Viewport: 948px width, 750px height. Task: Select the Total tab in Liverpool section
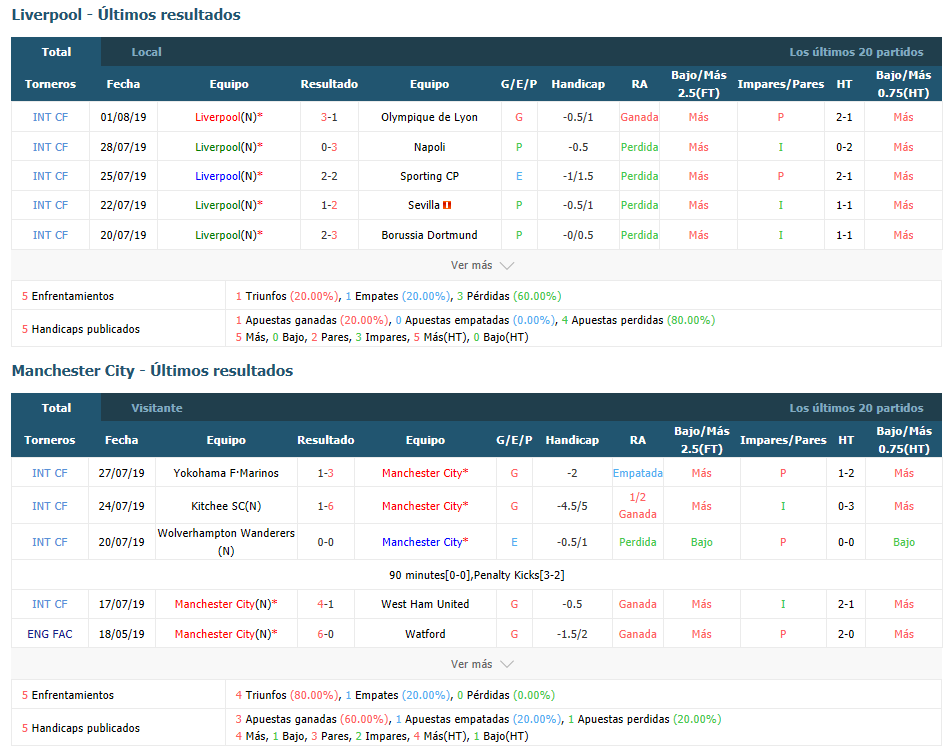pyautogui.click(x=56, y=52)
